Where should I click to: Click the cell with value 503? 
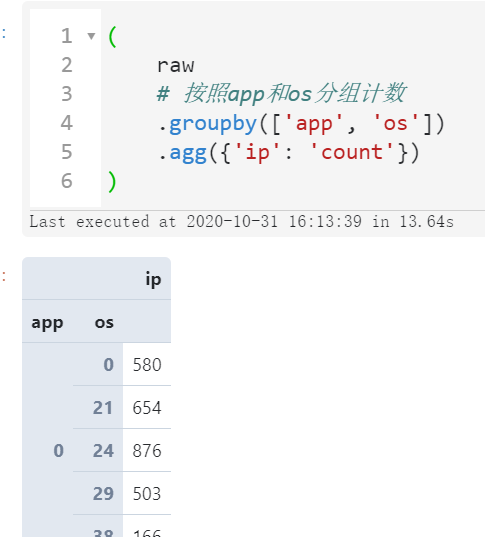tap(147, 493)
